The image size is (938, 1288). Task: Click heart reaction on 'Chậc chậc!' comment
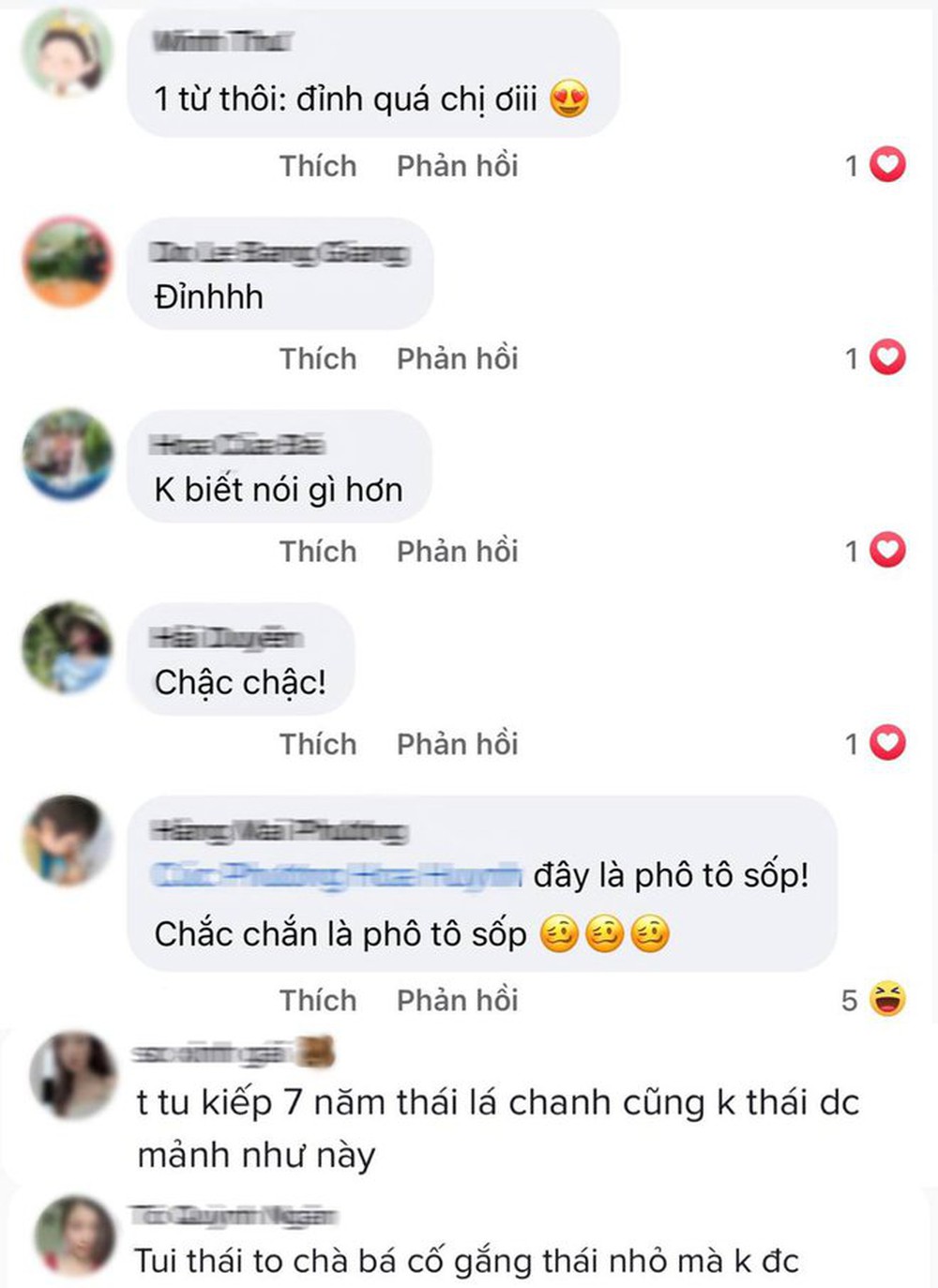886,744
